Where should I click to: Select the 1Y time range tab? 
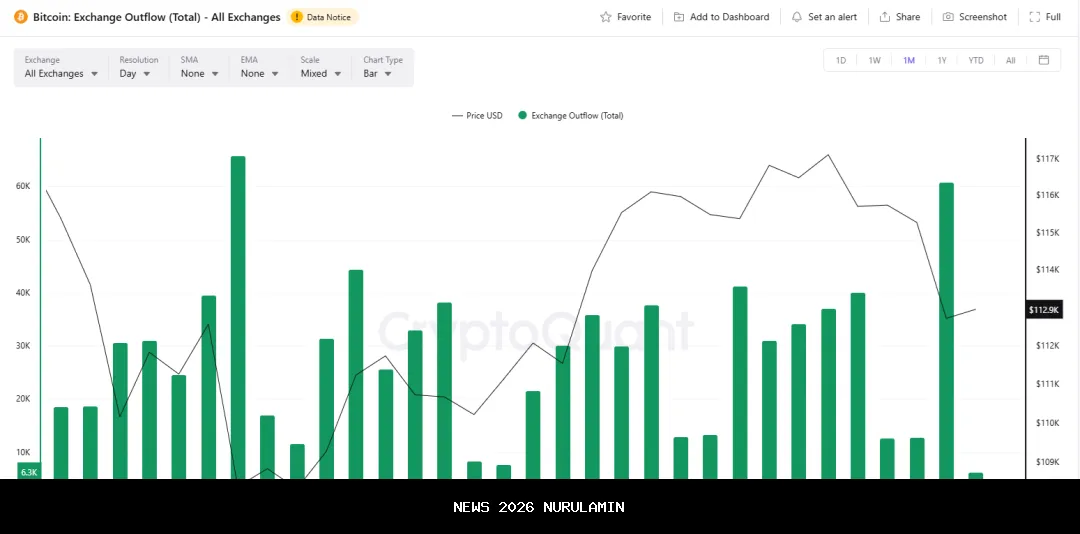click(941, 60)
